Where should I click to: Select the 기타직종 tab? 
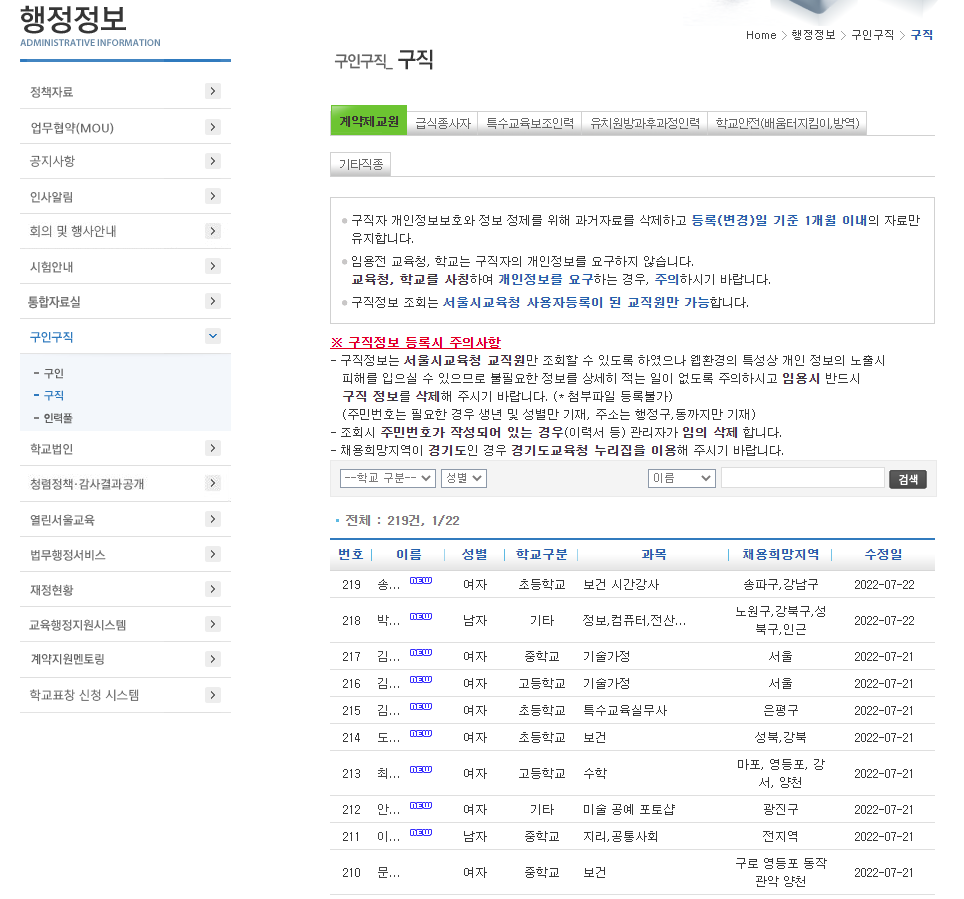360,163
